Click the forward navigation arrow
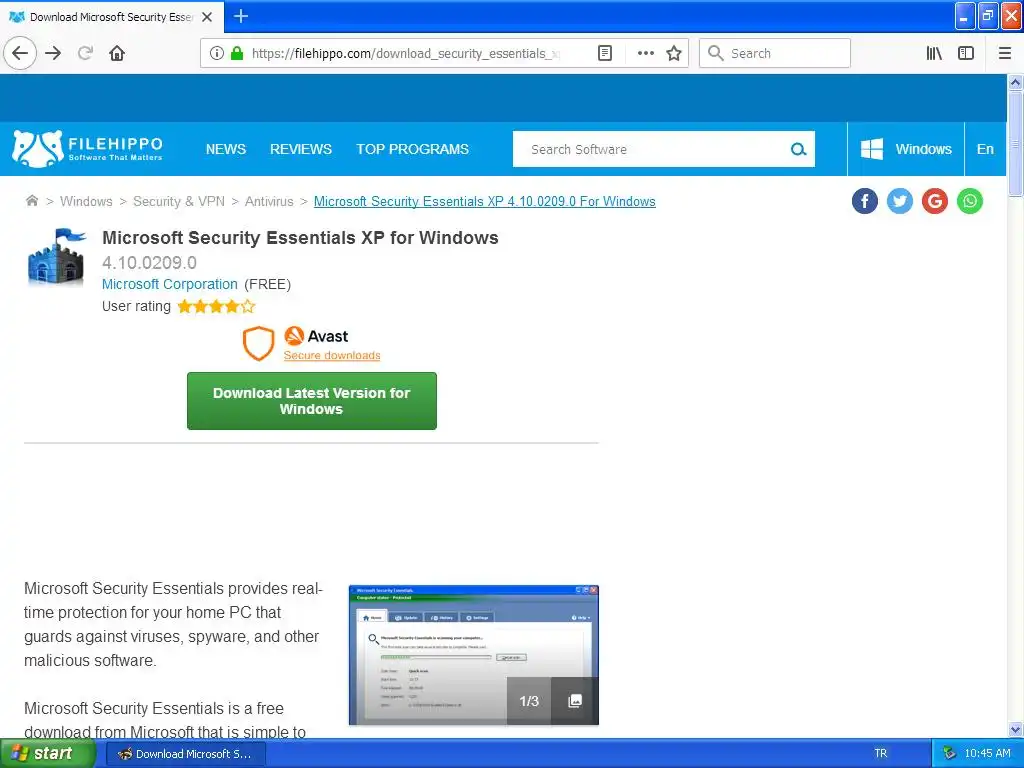The image size is (1024, 768). coord(53,53)
